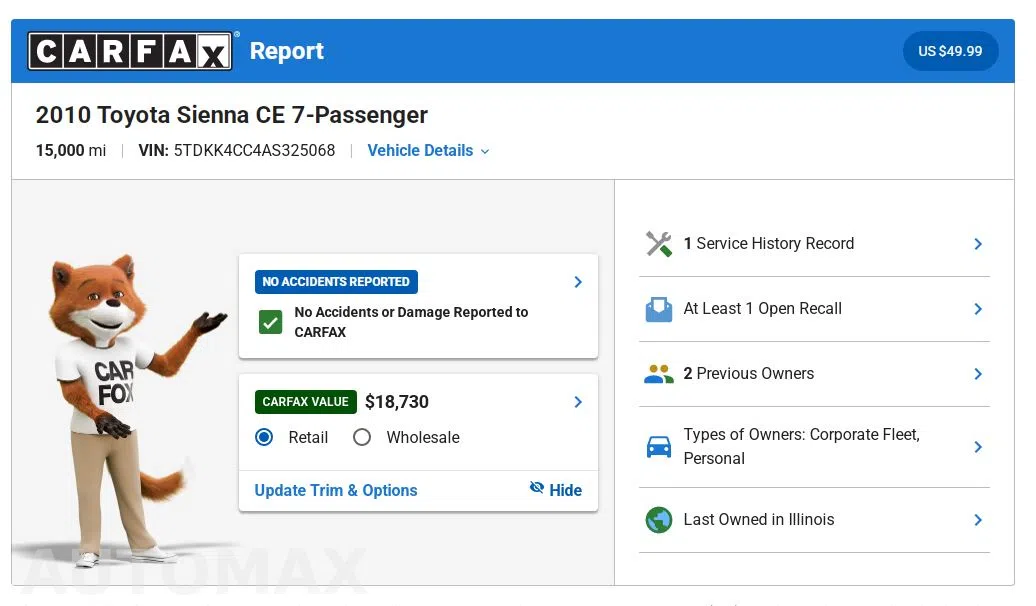Click the CARFAX logo

(130, 51)
